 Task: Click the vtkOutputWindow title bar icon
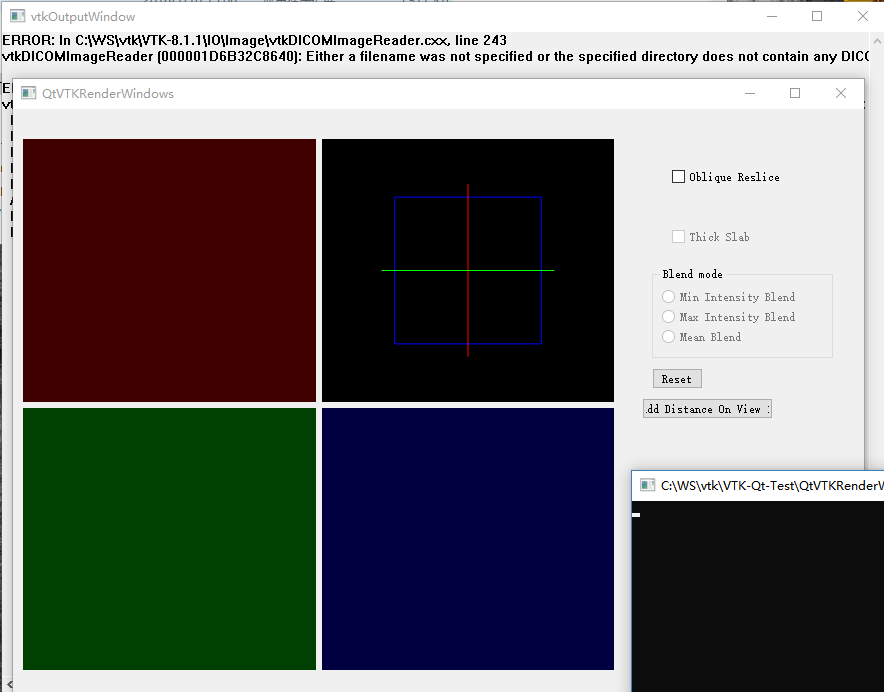[x=17, y=16]
